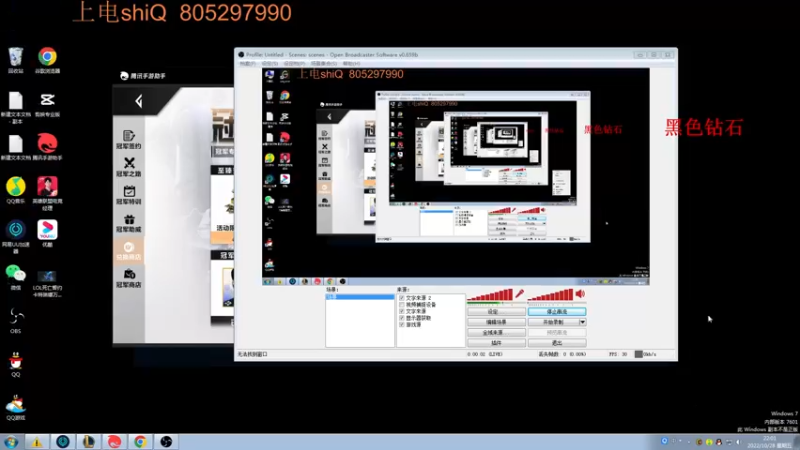Select the 优酷 desktop icon
The width and height of the screenshot is (800, 450).
click(x=47, y=234)
